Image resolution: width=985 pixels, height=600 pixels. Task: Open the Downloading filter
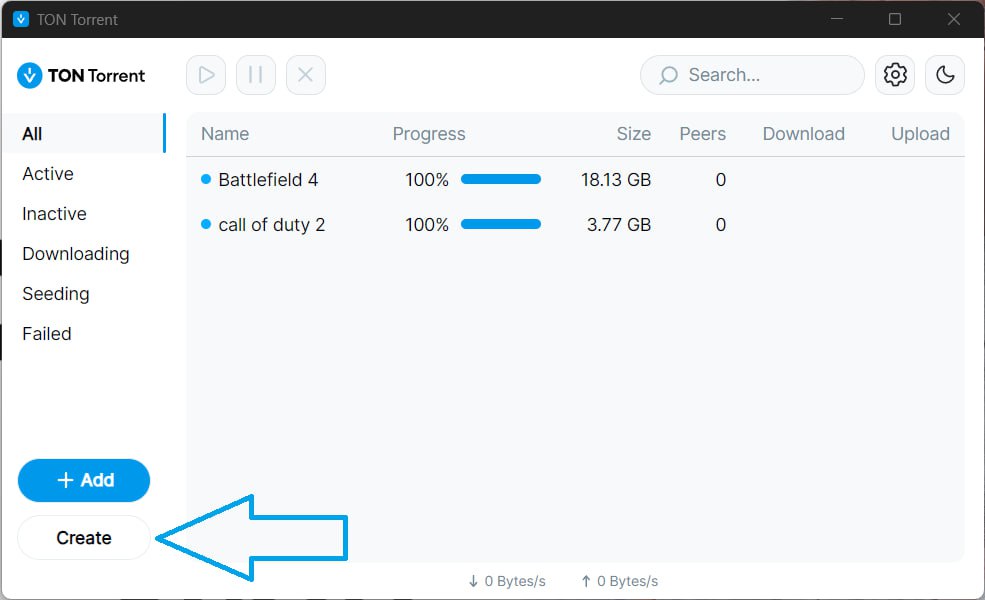[76, 254]
